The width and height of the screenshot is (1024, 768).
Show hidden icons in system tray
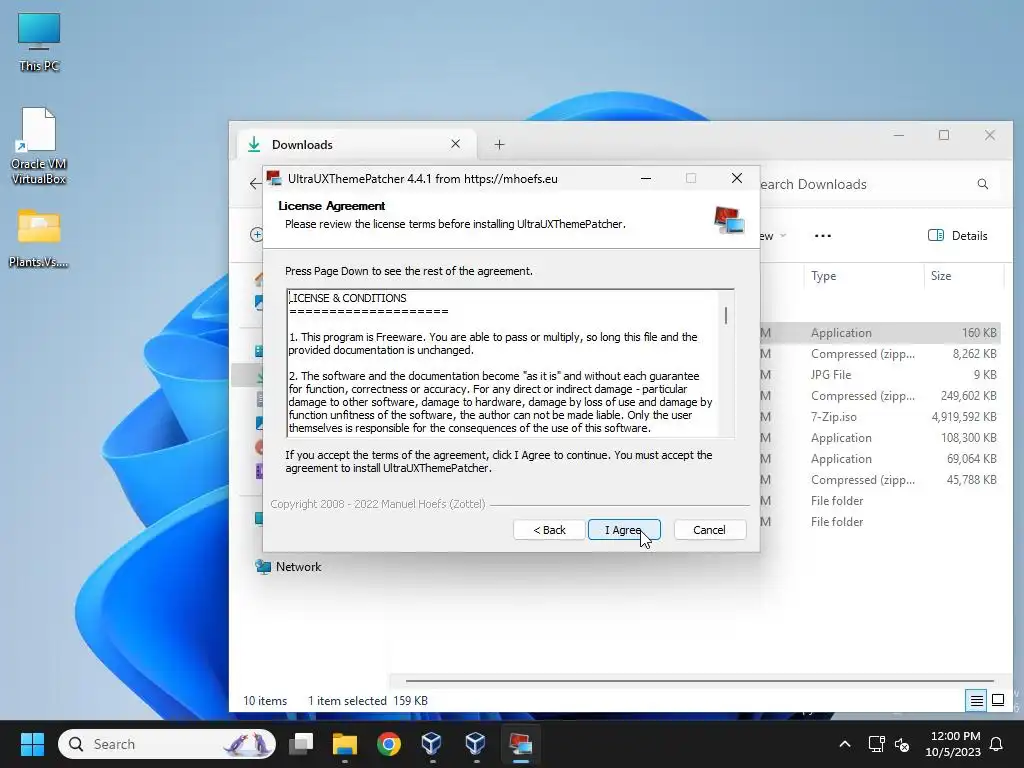[x=844, y=744]
